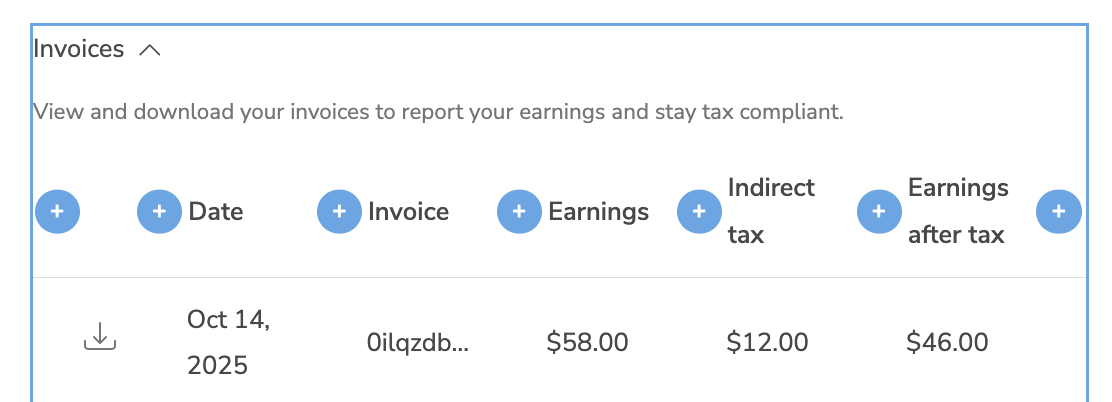
Task: Select the Date column header
Action: [216, 212]
